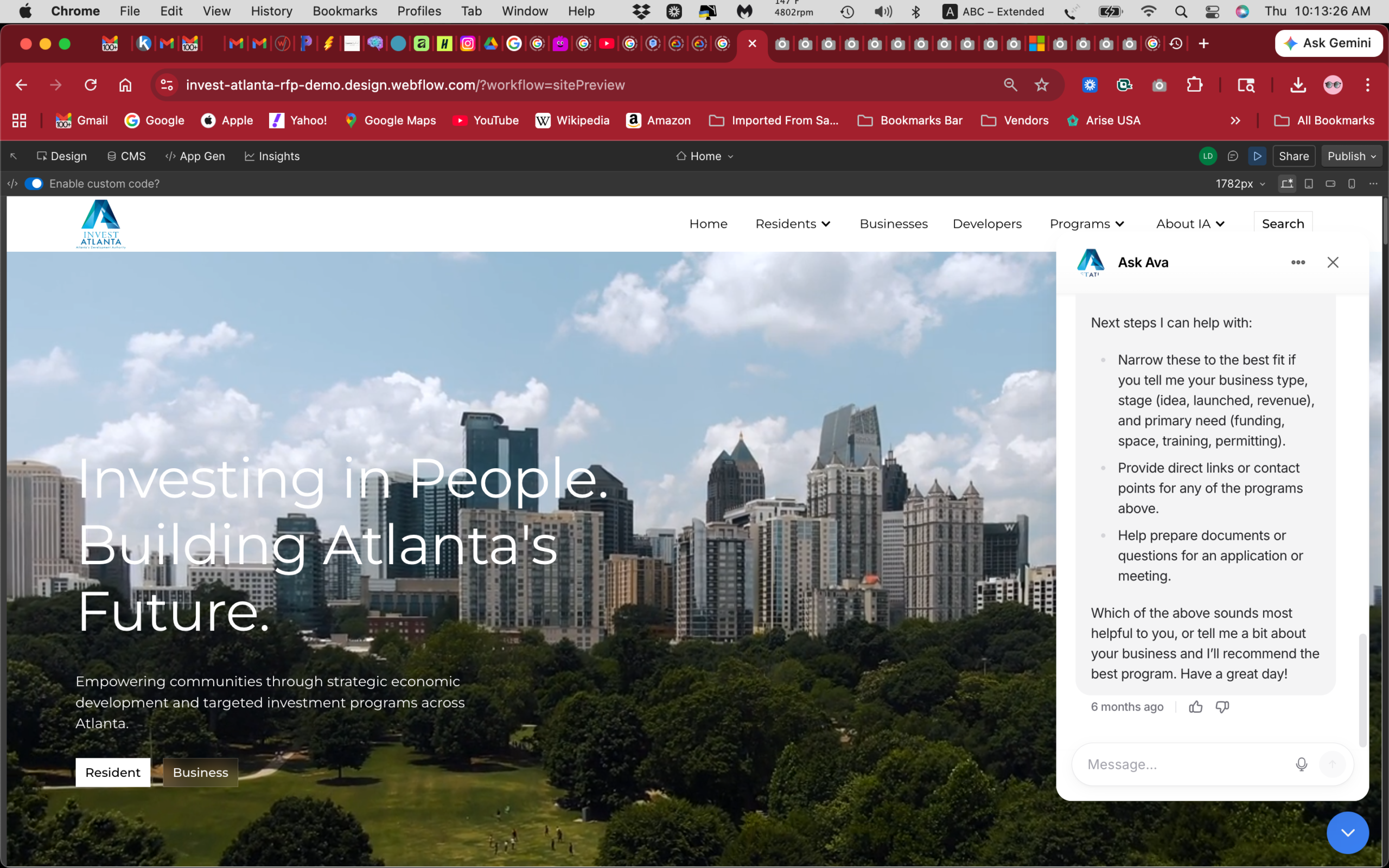Select the mobile portrait breakpoint icon
This screenshot has width=1389, height=868.
click(1352, 184)
